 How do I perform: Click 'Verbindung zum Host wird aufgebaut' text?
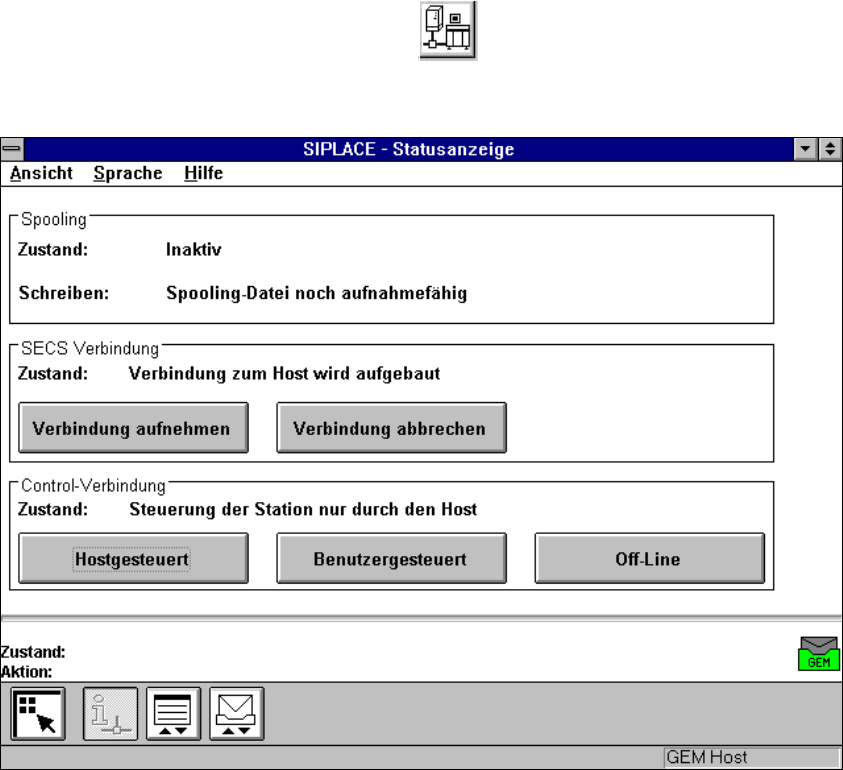(x=284, y=373)
